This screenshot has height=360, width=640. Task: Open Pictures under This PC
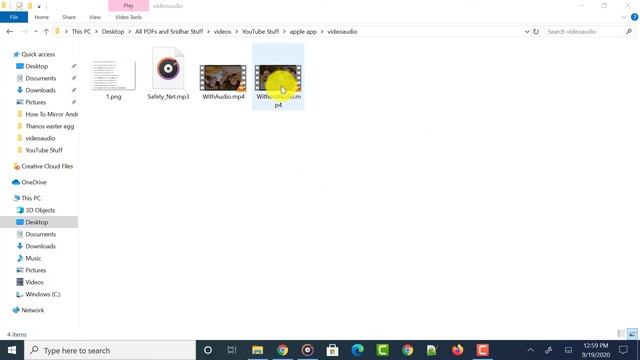(x=36, y=270)
